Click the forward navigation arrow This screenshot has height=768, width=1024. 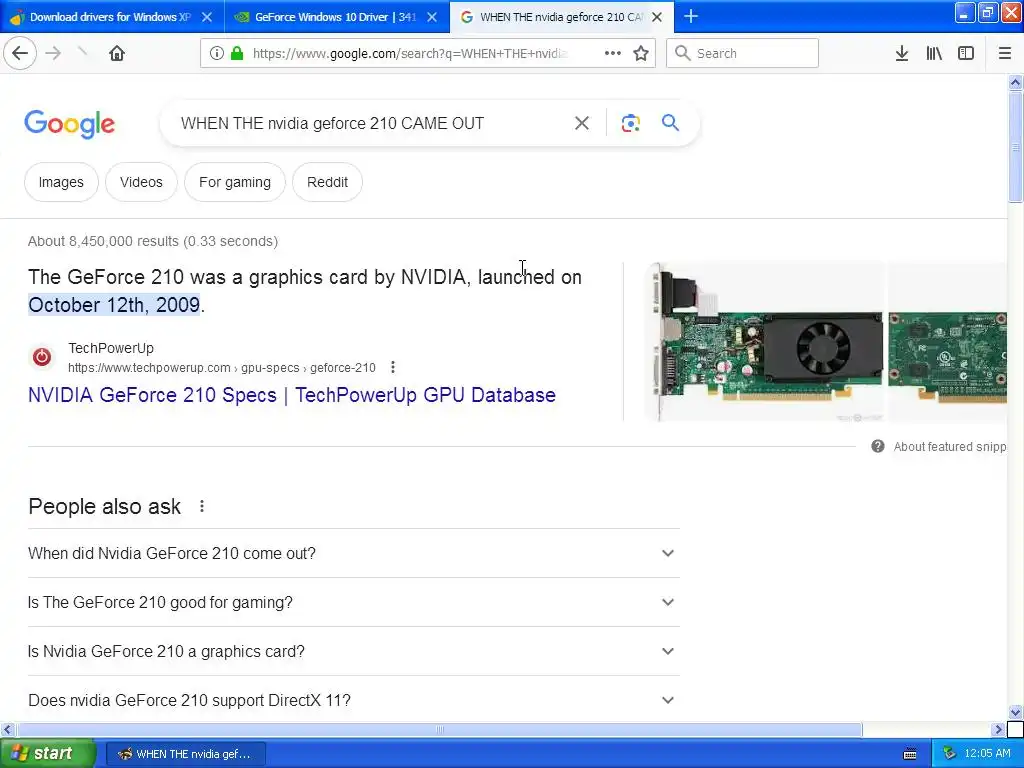tap(54, 53)
